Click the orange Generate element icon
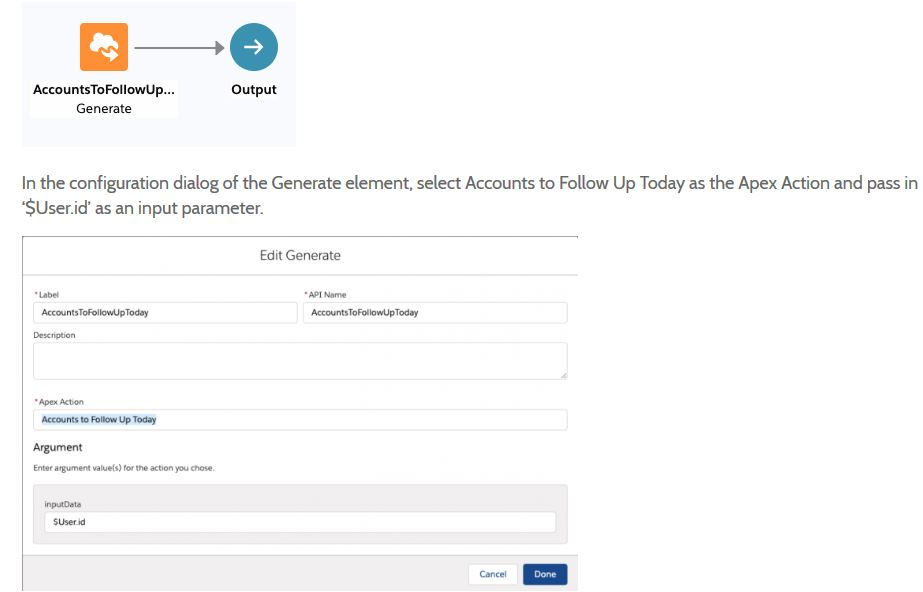 click(104, 47)
